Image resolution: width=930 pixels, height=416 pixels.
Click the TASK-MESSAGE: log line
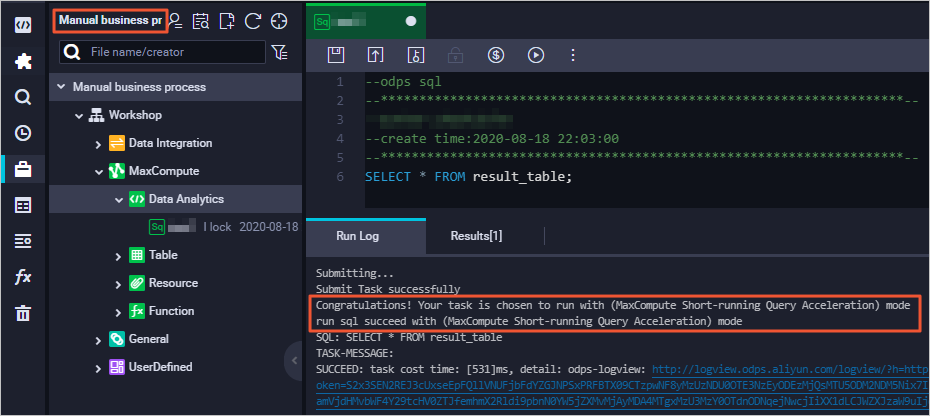(355, 354)
